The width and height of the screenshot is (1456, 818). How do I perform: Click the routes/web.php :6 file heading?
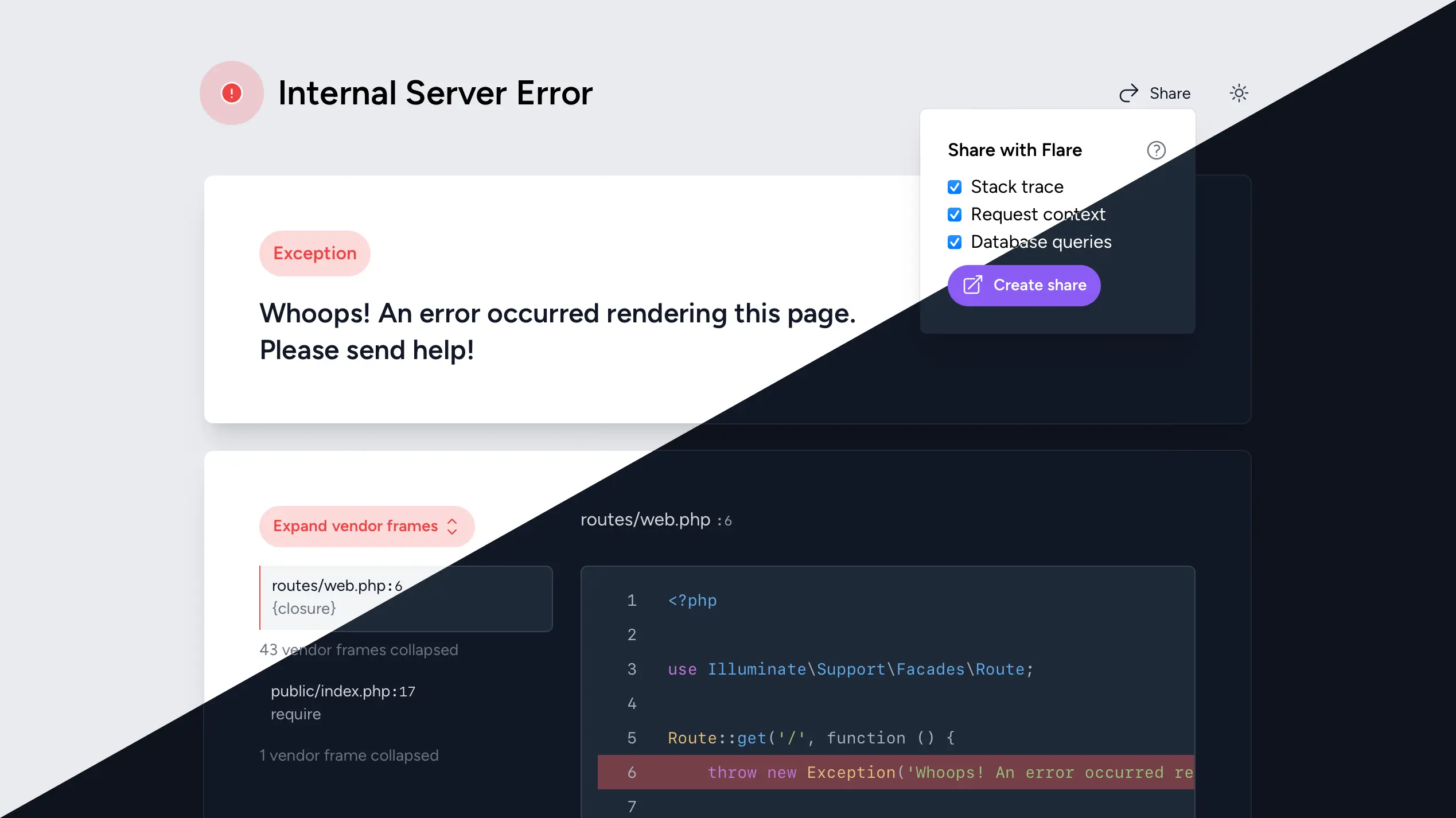tap(656, 520)
